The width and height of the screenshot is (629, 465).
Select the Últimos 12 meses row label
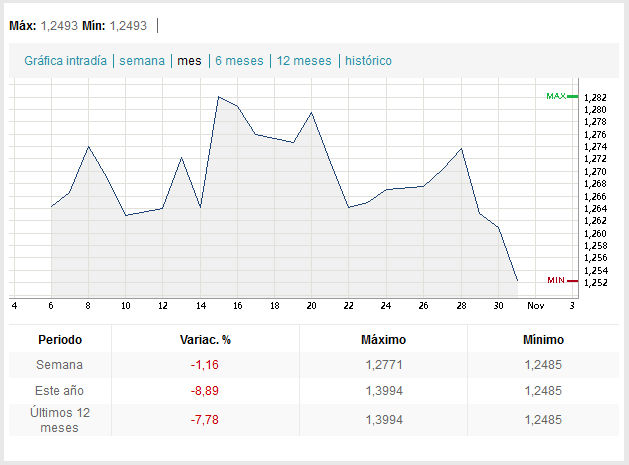[x=60, y=419]
